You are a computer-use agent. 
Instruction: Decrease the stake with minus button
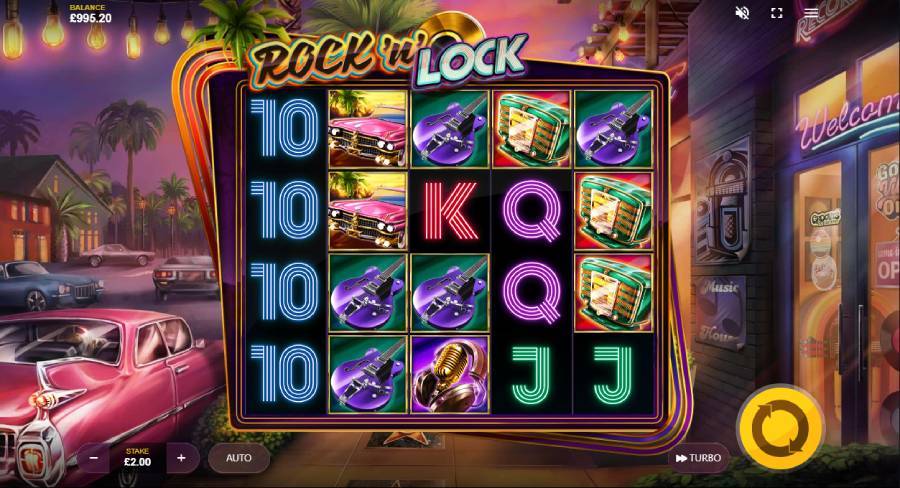[x=94, y=458]
